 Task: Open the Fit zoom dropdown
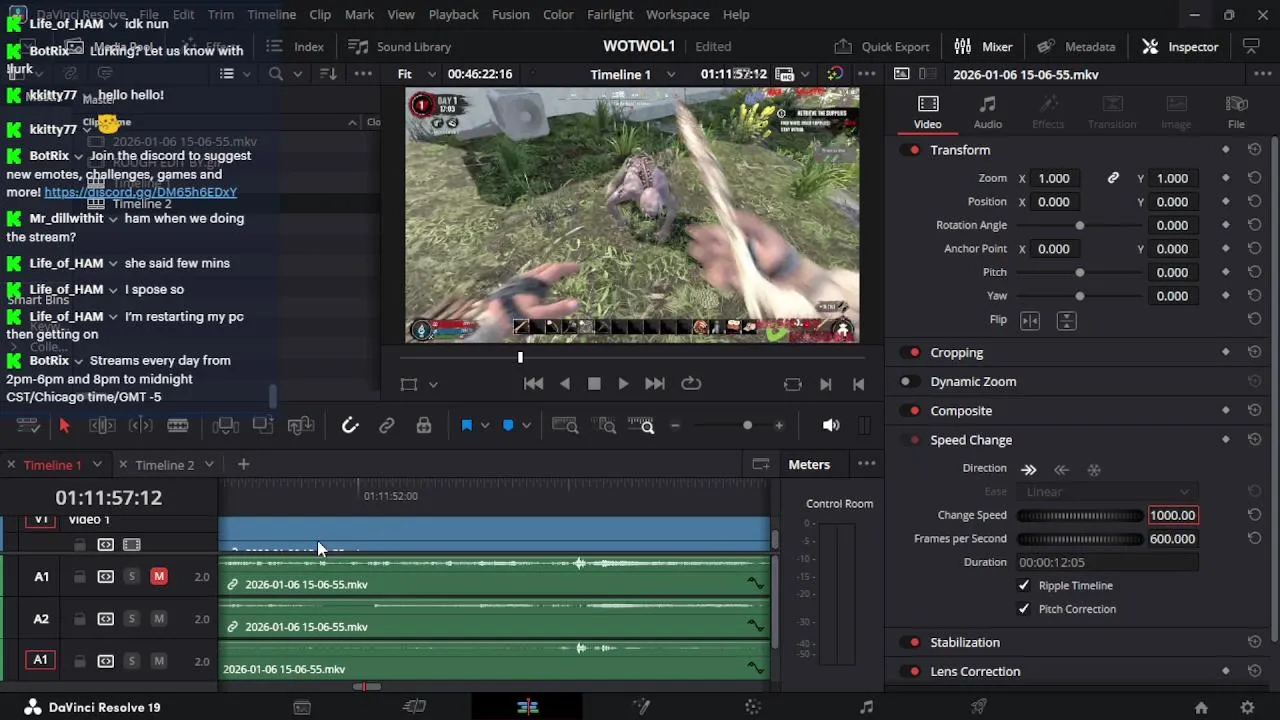[416, 74]
